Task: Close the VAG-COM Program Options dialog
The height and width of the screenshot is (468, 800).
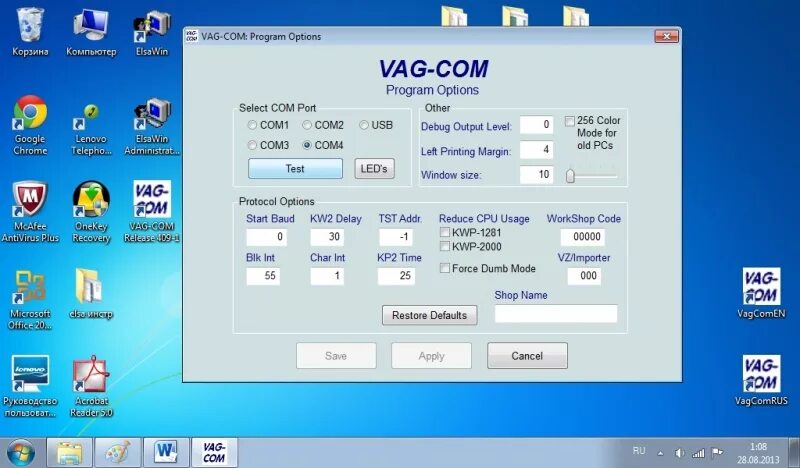Action: tap(666, 36)
